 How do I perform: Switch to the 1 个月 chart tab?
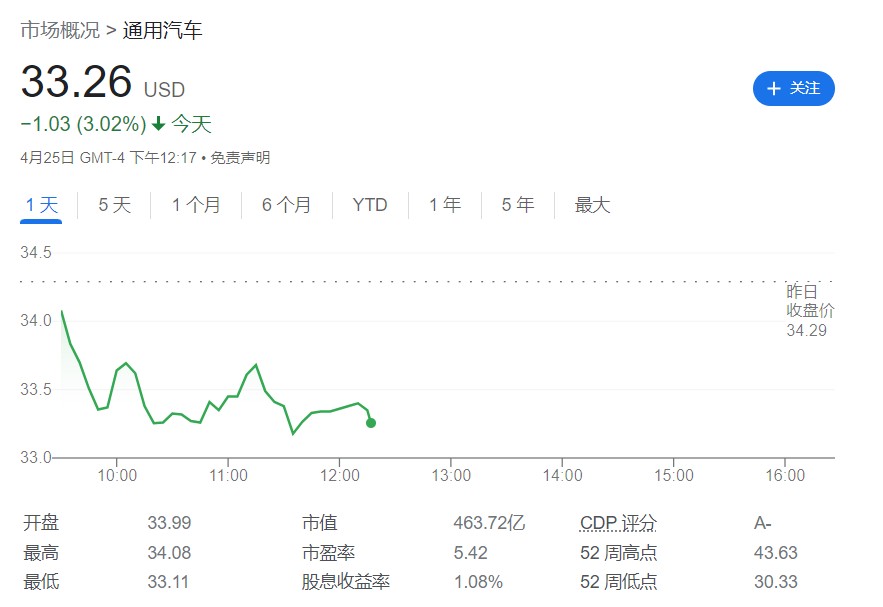[196, 205]
